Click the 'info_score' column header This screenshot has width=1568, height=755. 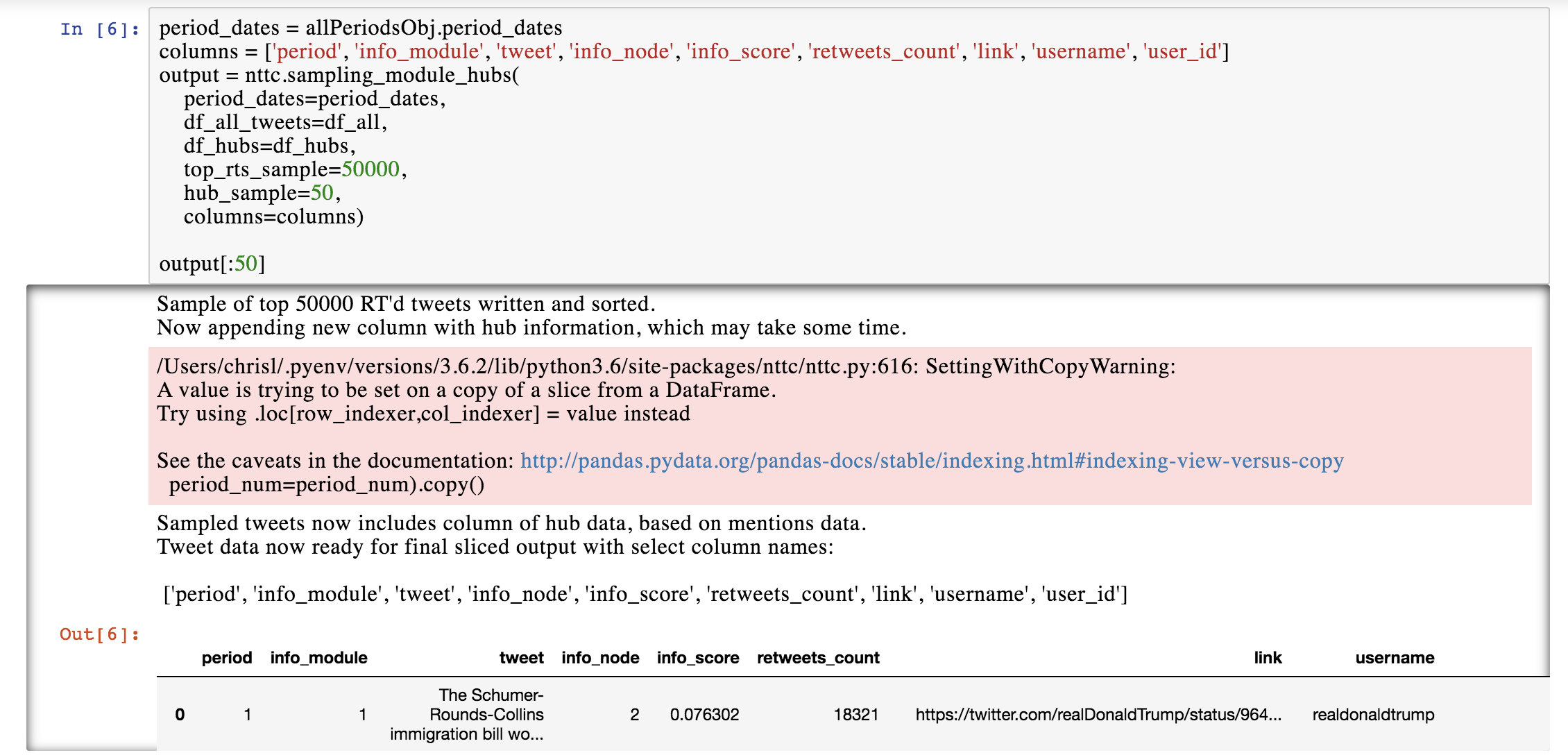[x=697, y=658]
